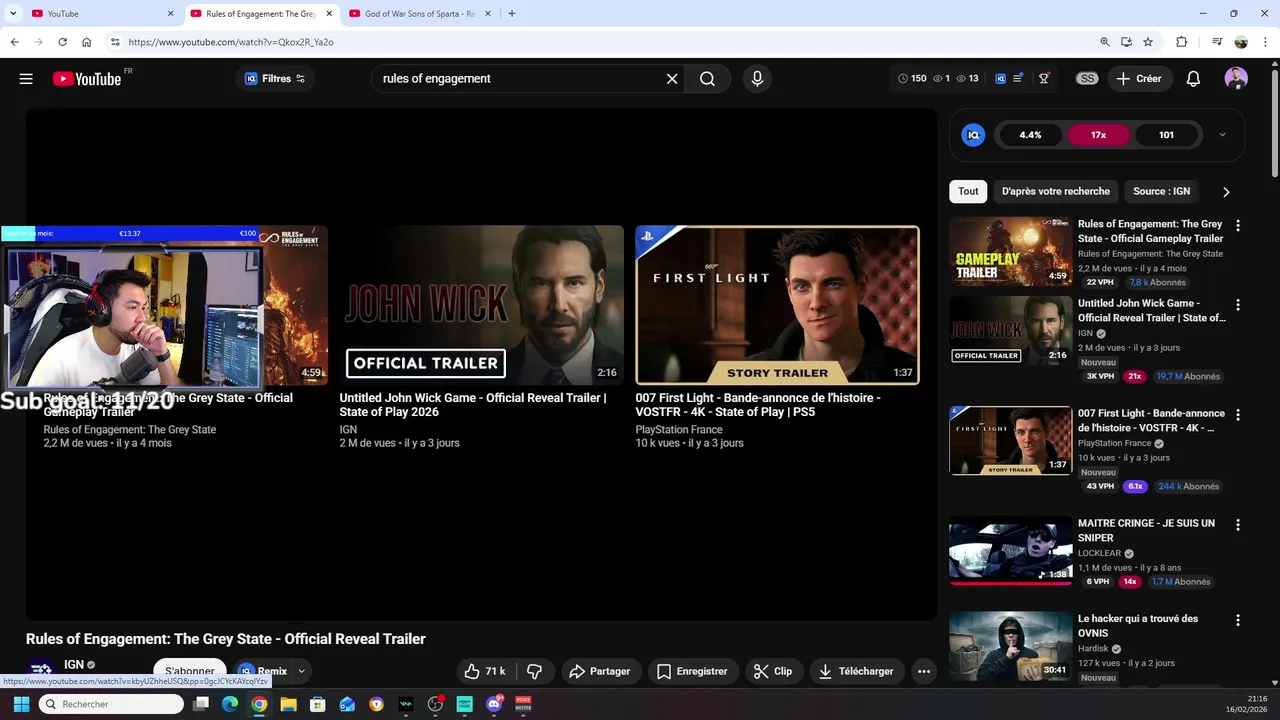Click S'abonner to subscribe to IGN
Image resolution: width=1280 pixels, height=720 pixels.
190,671
